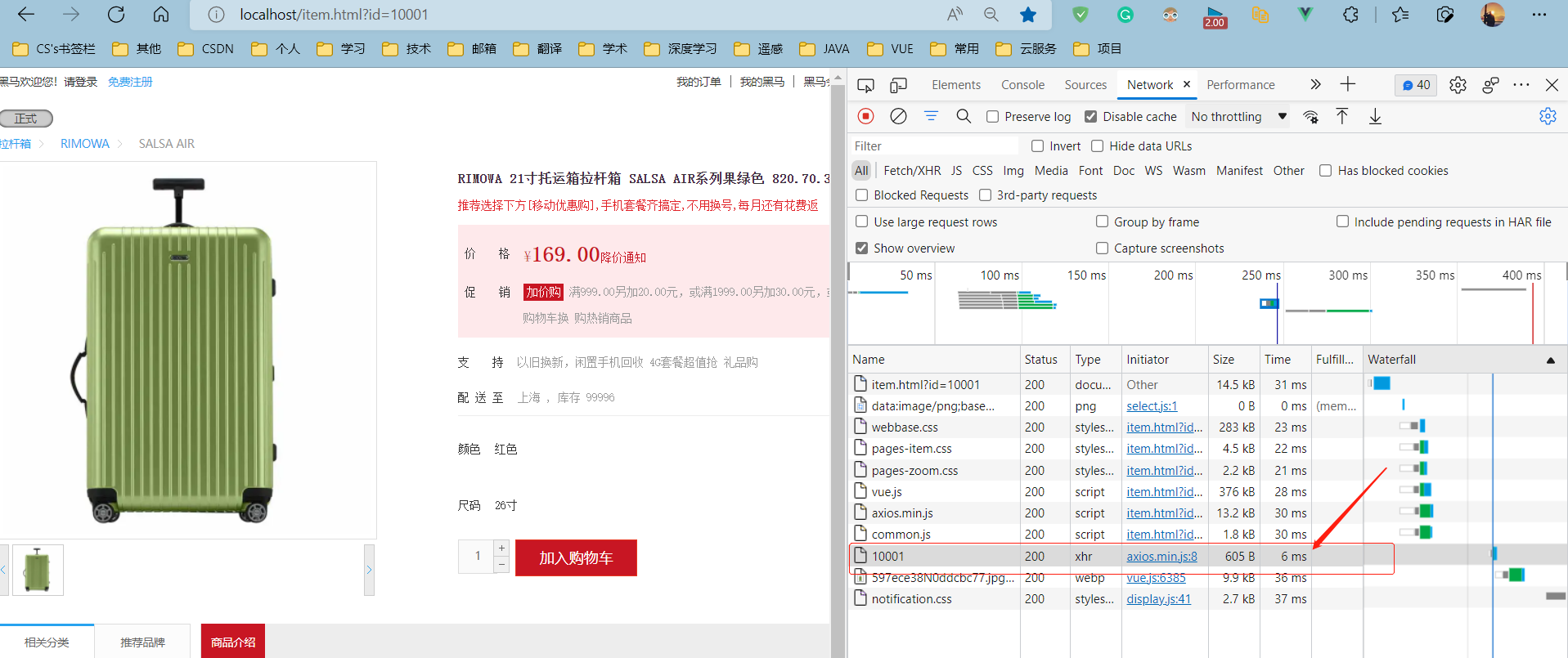This screenshot has height=658, width=1568.
Task: Open the zoom magnifier in address bar
Action: [x=991, y=15]
